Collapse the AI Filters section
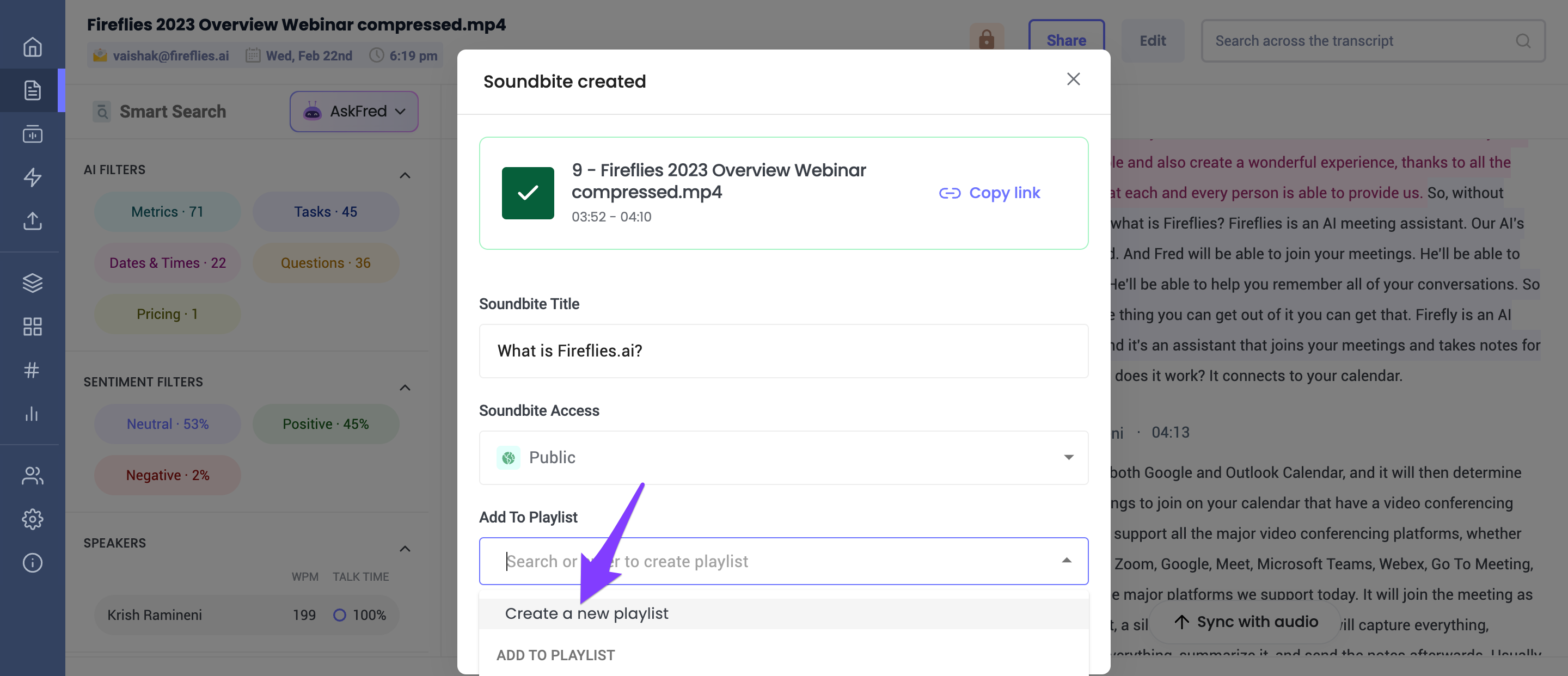This screenshot has width=1568, height=676. [x=405, y=176]
